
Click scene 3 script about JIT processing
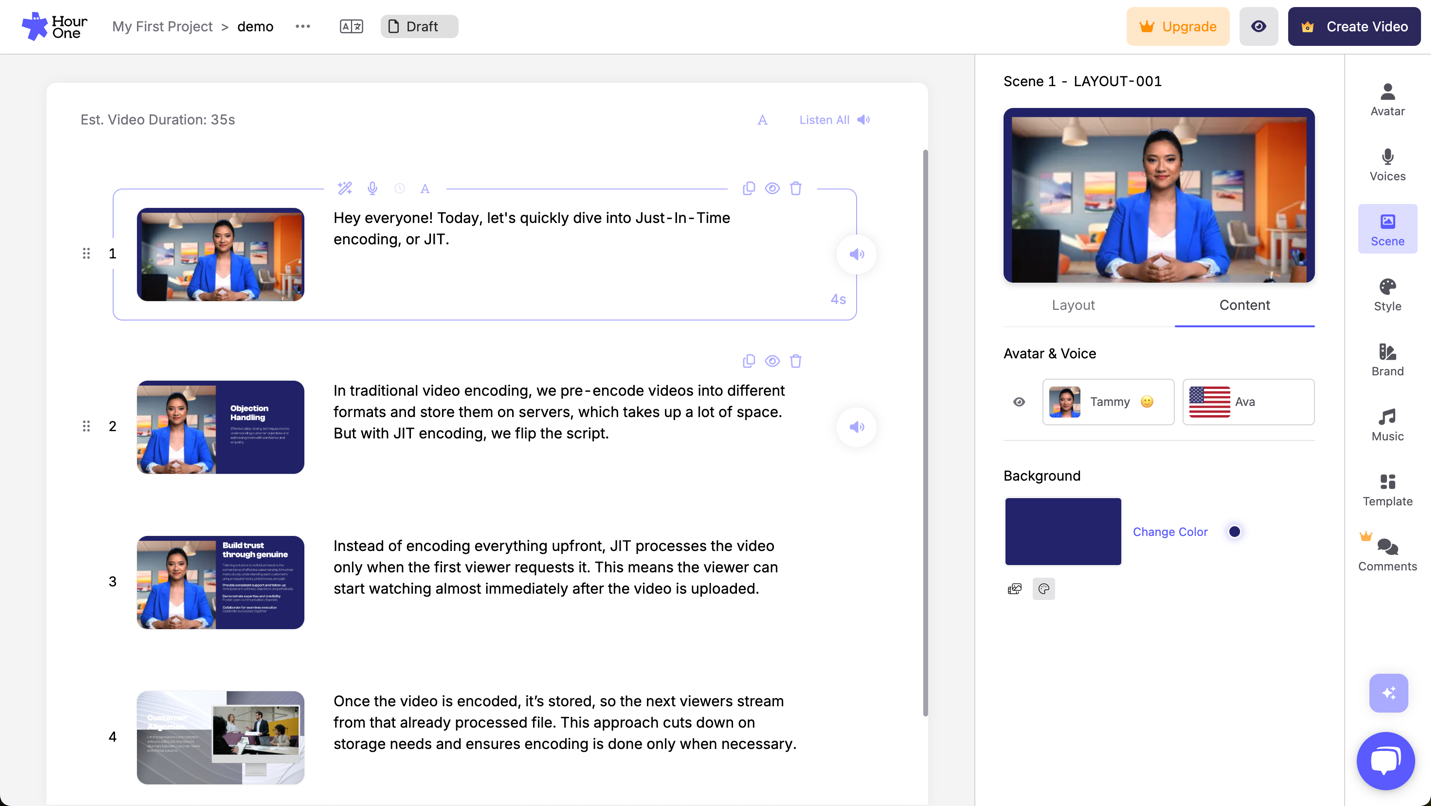coord(556,567)
